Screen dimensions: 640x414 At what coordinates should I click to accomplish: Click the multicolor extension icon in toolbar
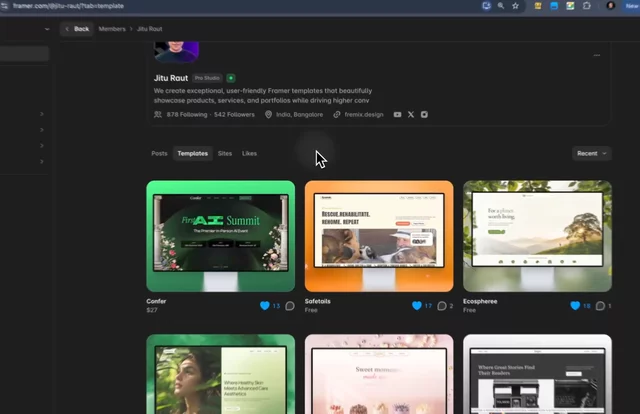(570, 6)
